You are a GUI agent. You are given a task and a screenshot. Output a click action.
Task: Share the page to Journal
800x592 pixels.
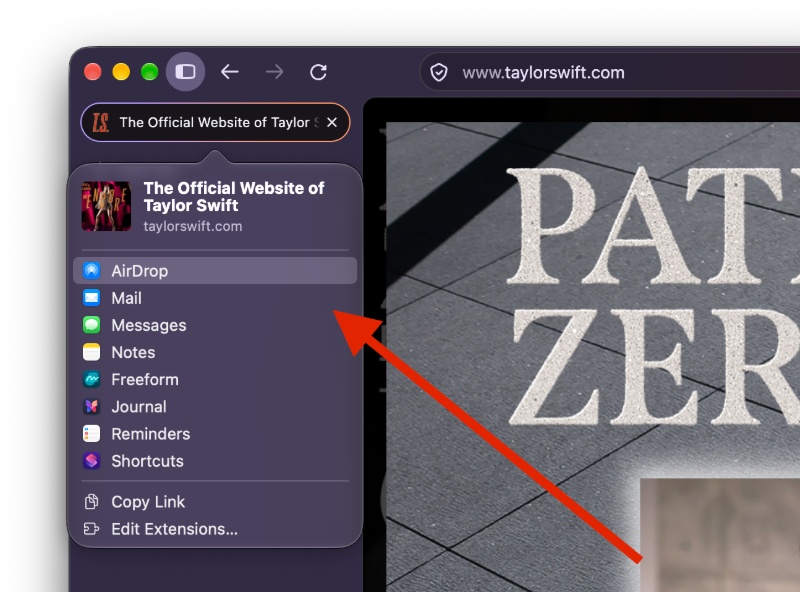click(215, 407)
